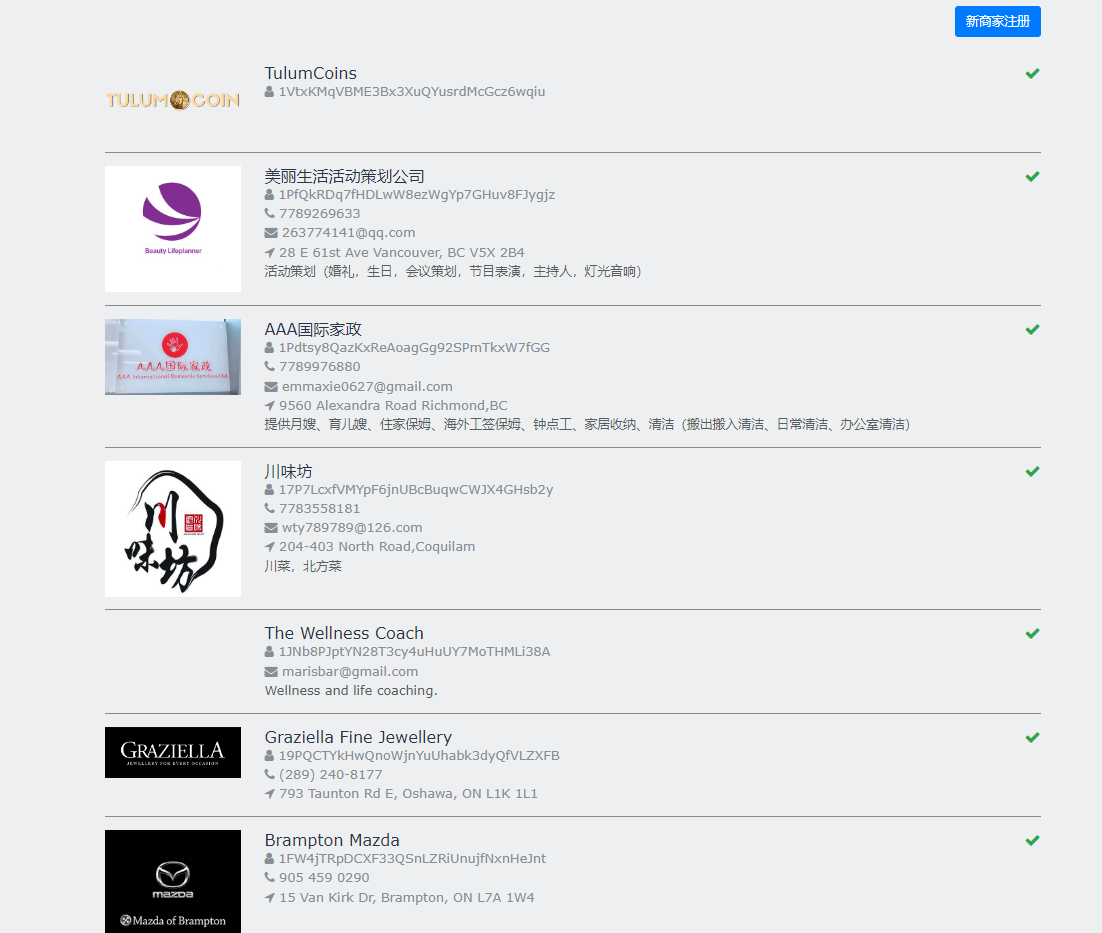Click user icon beside 1FW4jTRpDCXF33QSnLZRiUnujfNxnHeJnt

(269, 859)
